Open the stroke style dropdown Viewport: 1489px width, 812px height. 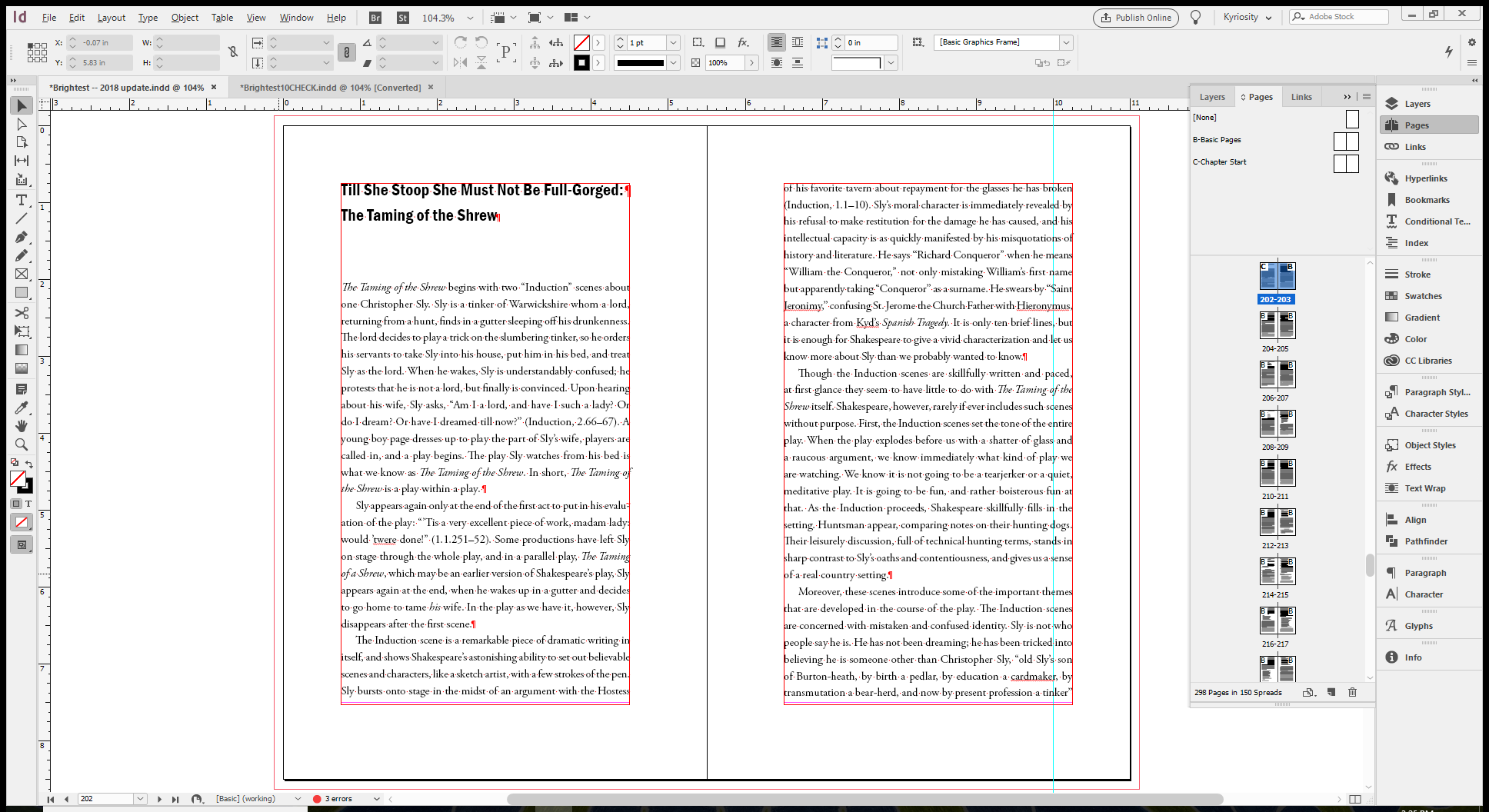click(x=673, y=62)
